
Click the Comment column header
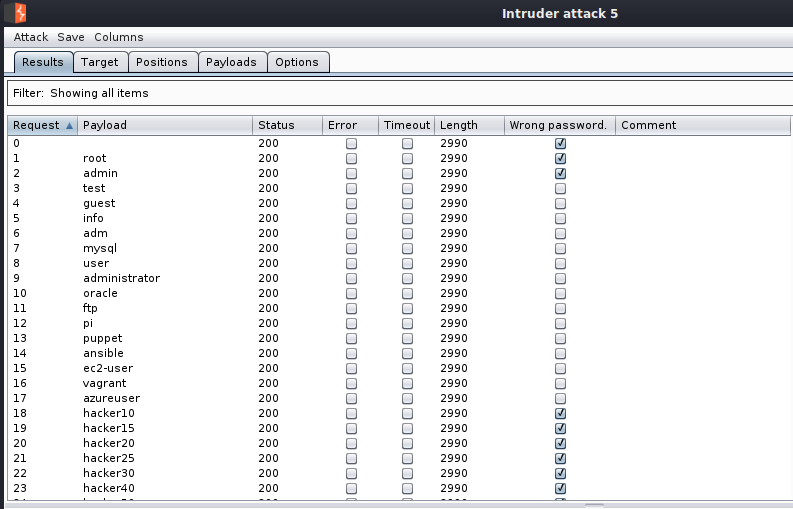click(x=700, y=126)
